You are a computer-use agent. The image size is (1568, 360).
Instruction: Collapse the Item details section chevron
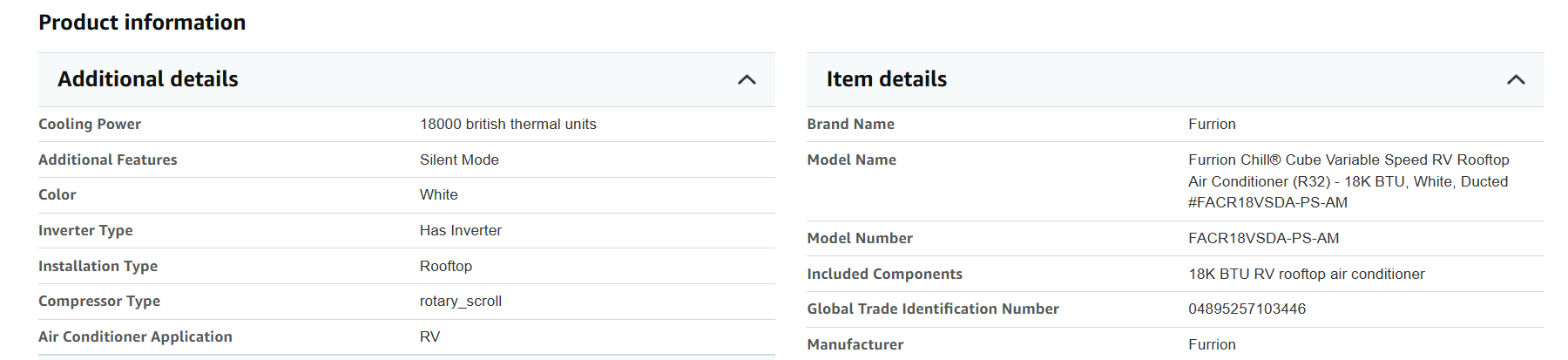(x=1516, y=79)
